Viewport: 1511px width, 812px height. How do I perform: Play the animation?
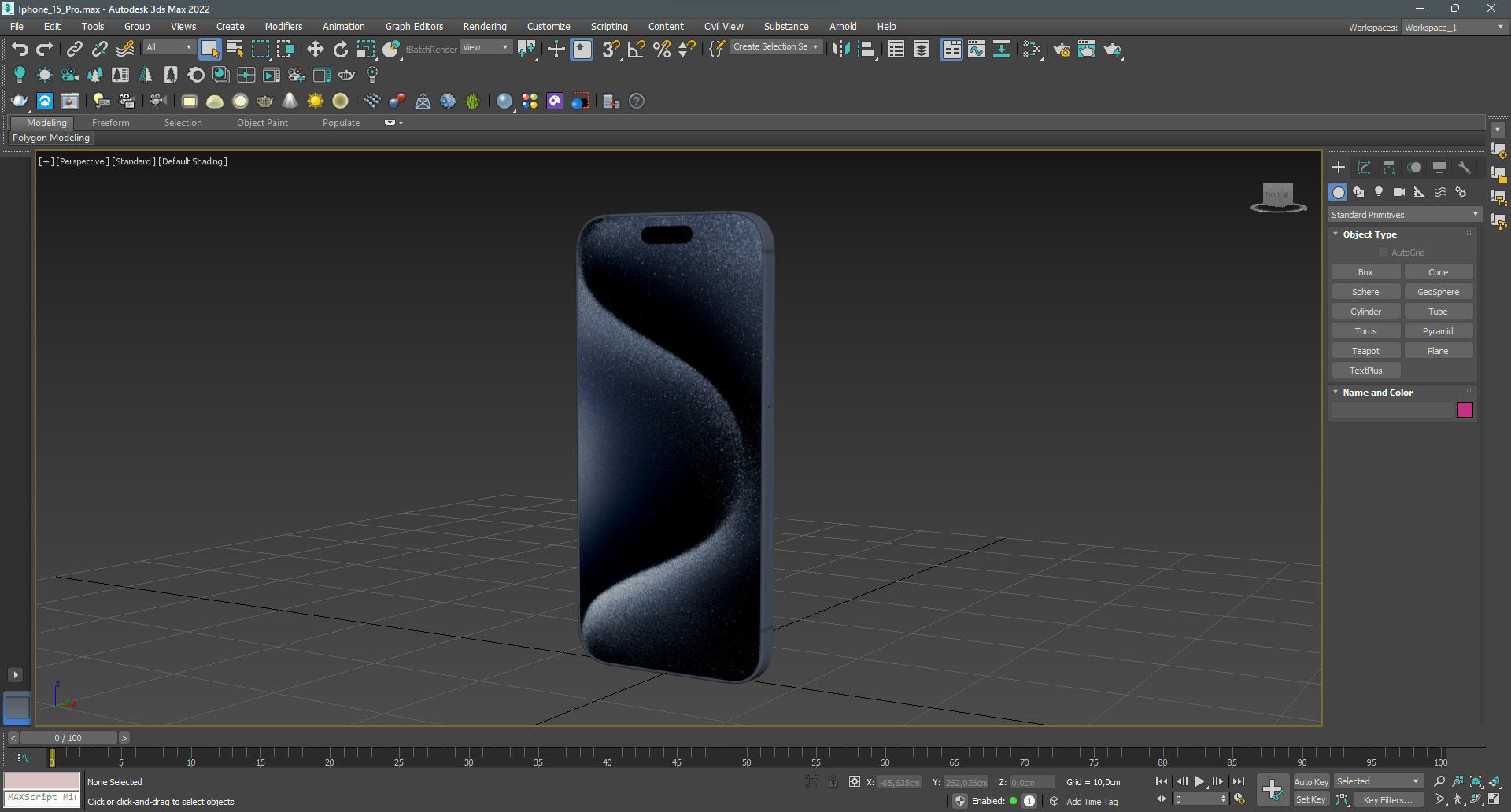[1199, 781]
